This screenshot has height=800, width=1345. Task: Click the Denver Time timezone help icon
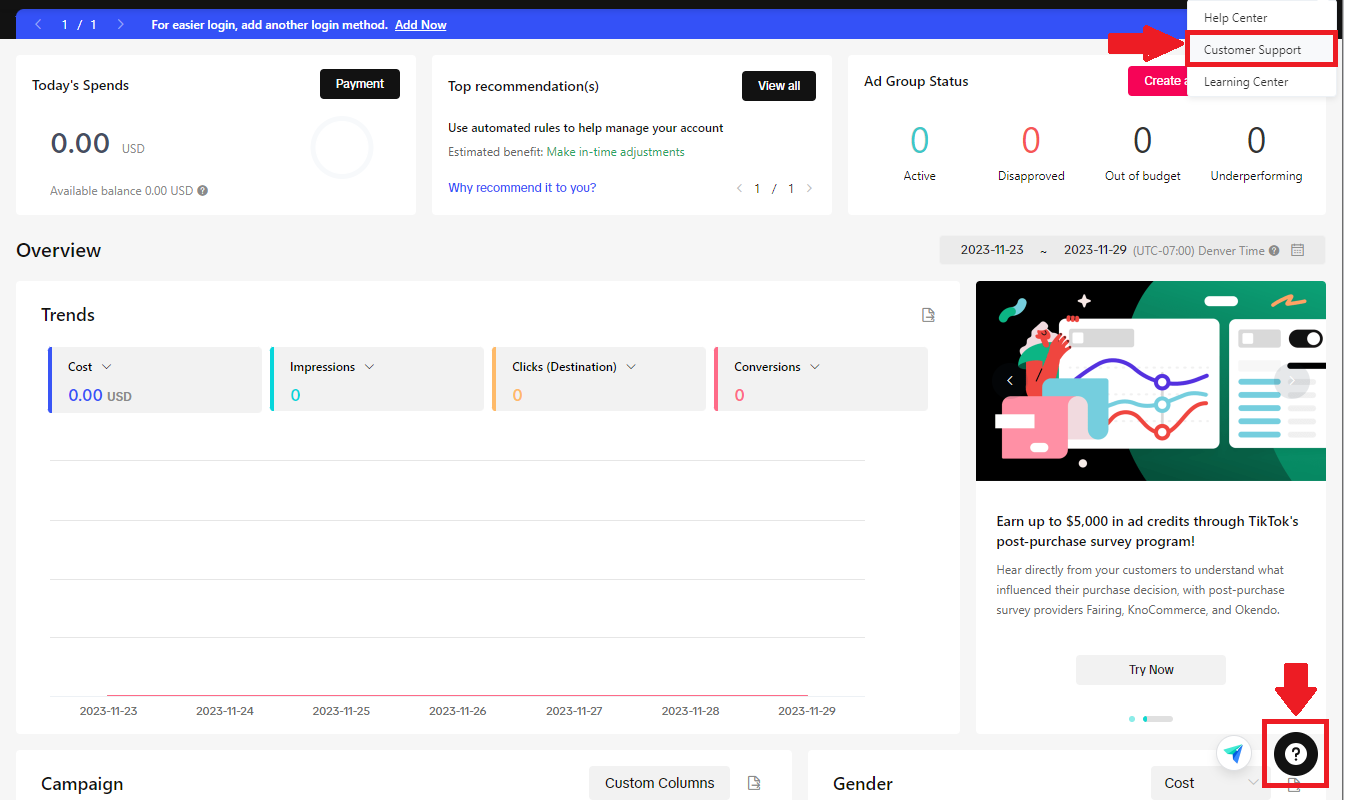click(1274, 251)
